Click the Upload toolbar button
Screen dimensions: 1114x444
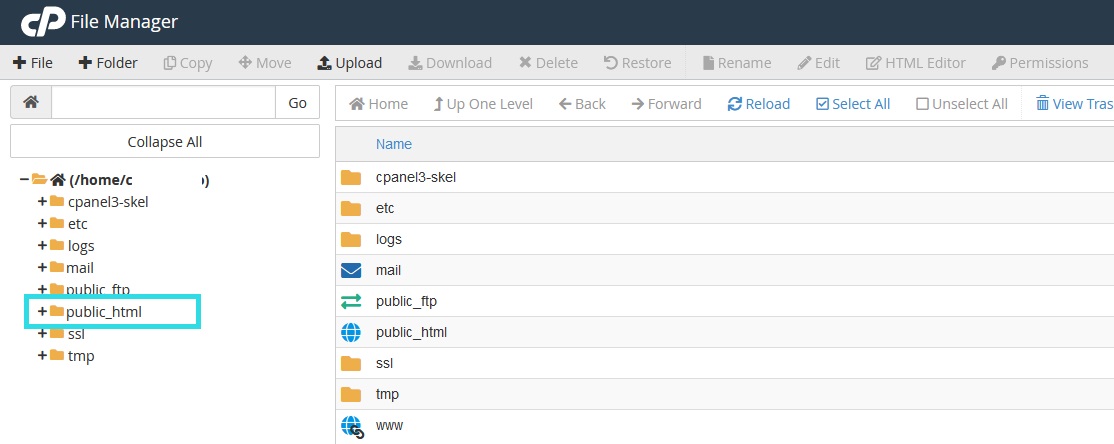coord(349,63)
